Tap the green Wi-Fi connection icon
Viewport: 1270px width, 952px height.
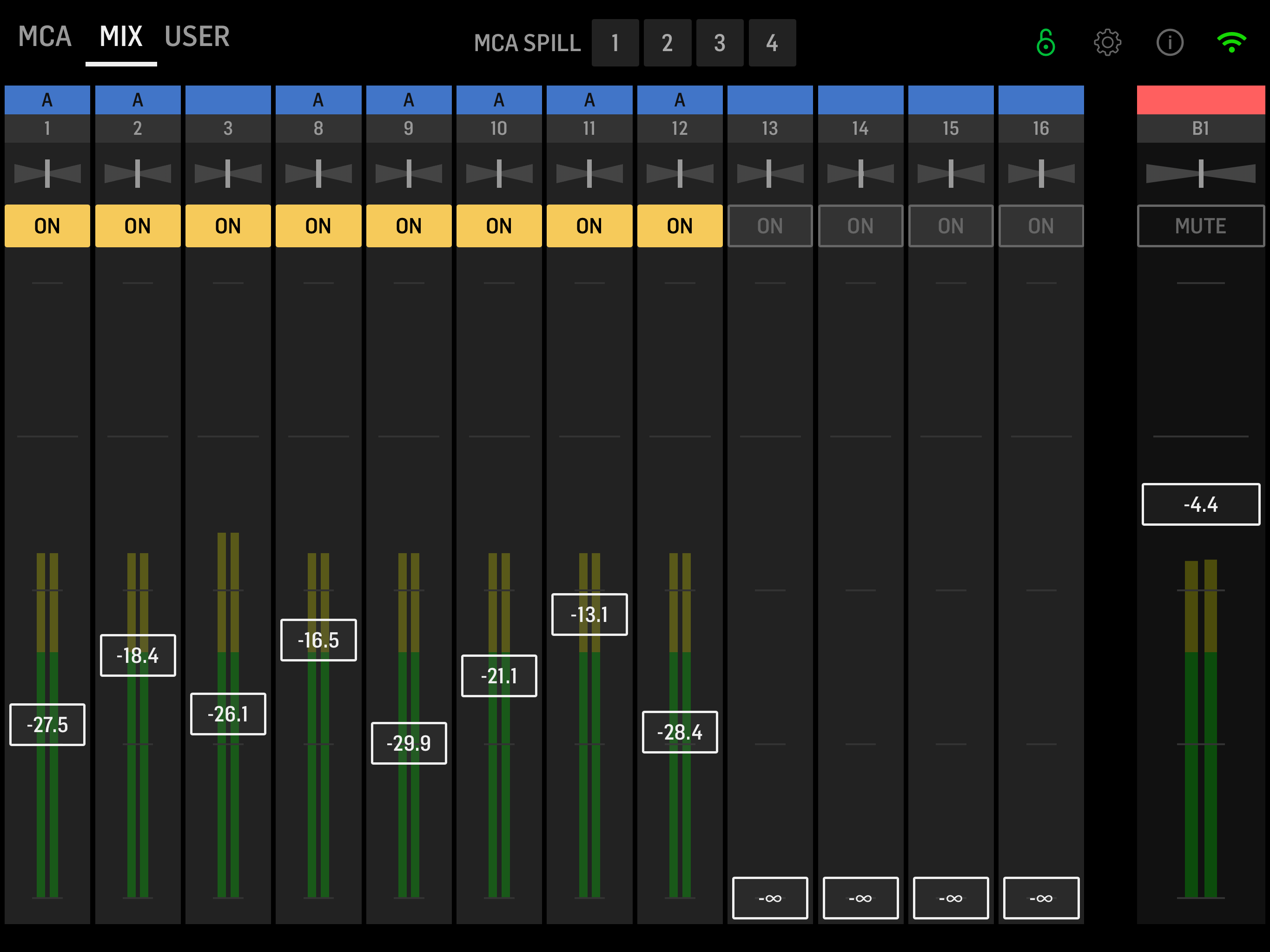pyautogui.click(x=1231, y=42)
